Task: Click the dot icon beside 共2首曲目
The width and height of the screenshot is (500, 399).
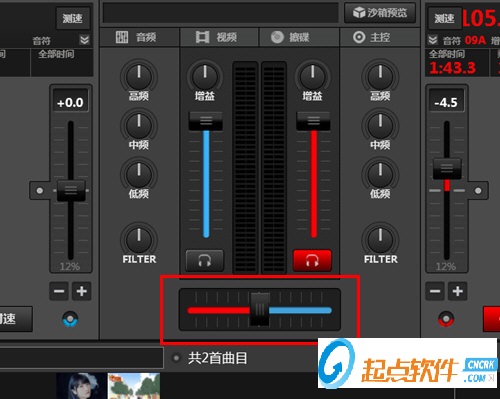Action: point(176,358)
